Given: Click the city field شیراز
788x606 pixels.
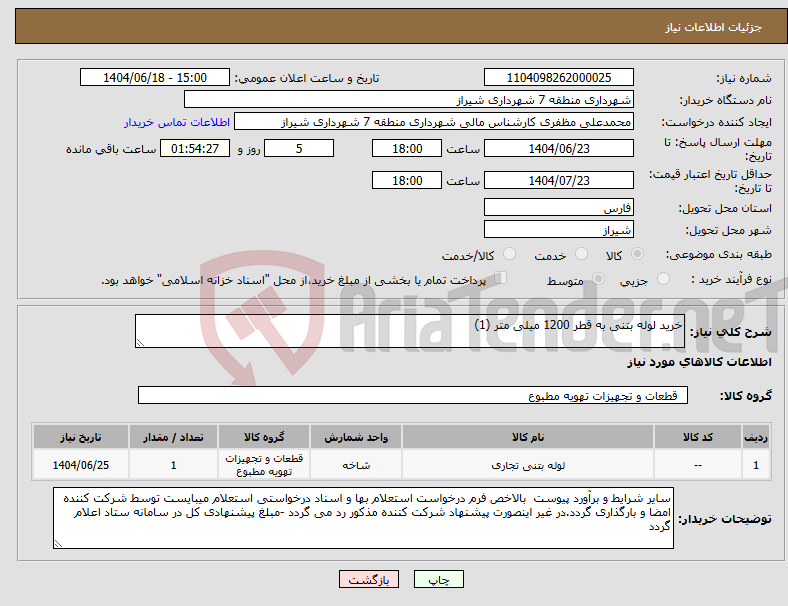Looking at the screenshot, I should (559, 229).
